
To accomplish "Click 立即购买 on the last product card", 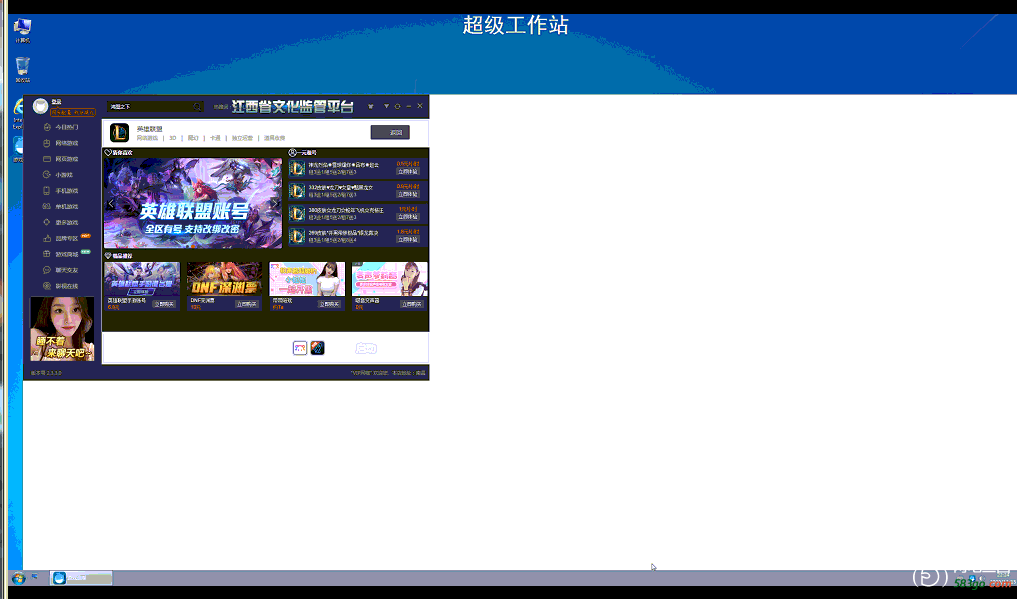I will [x=412, y=304].
